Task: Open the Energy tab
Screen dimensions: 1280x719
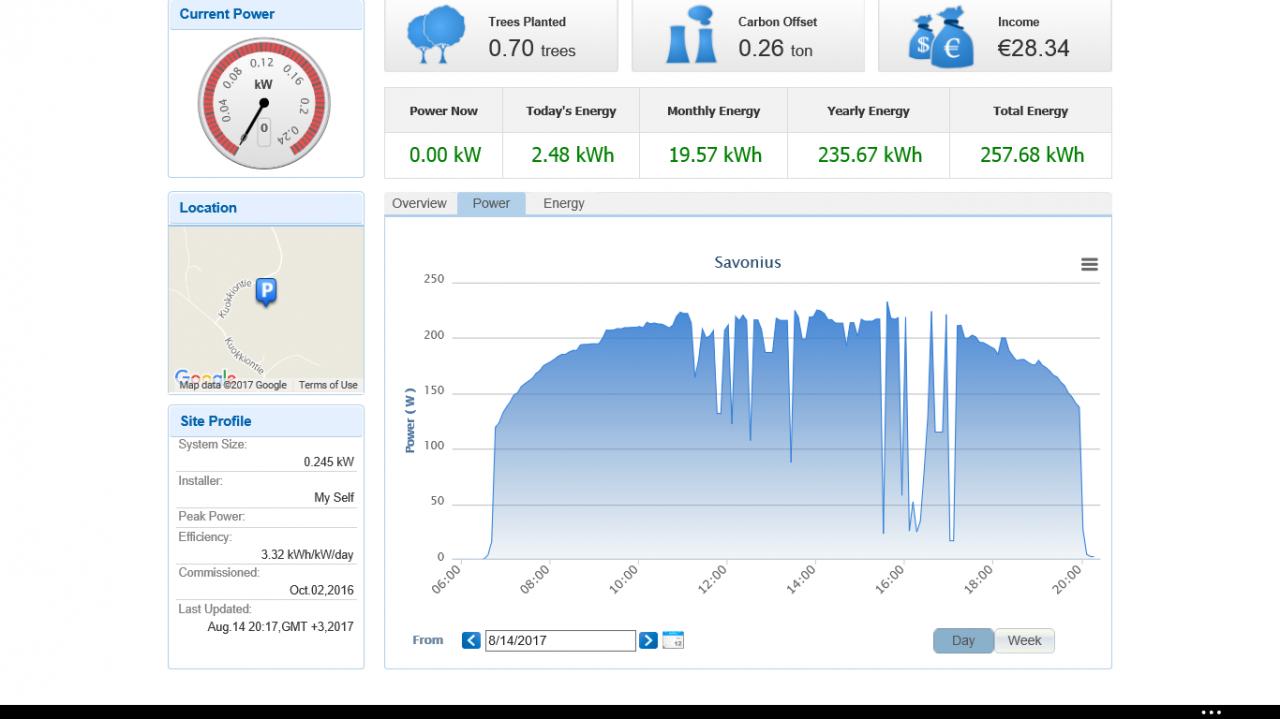Action: 564,203
